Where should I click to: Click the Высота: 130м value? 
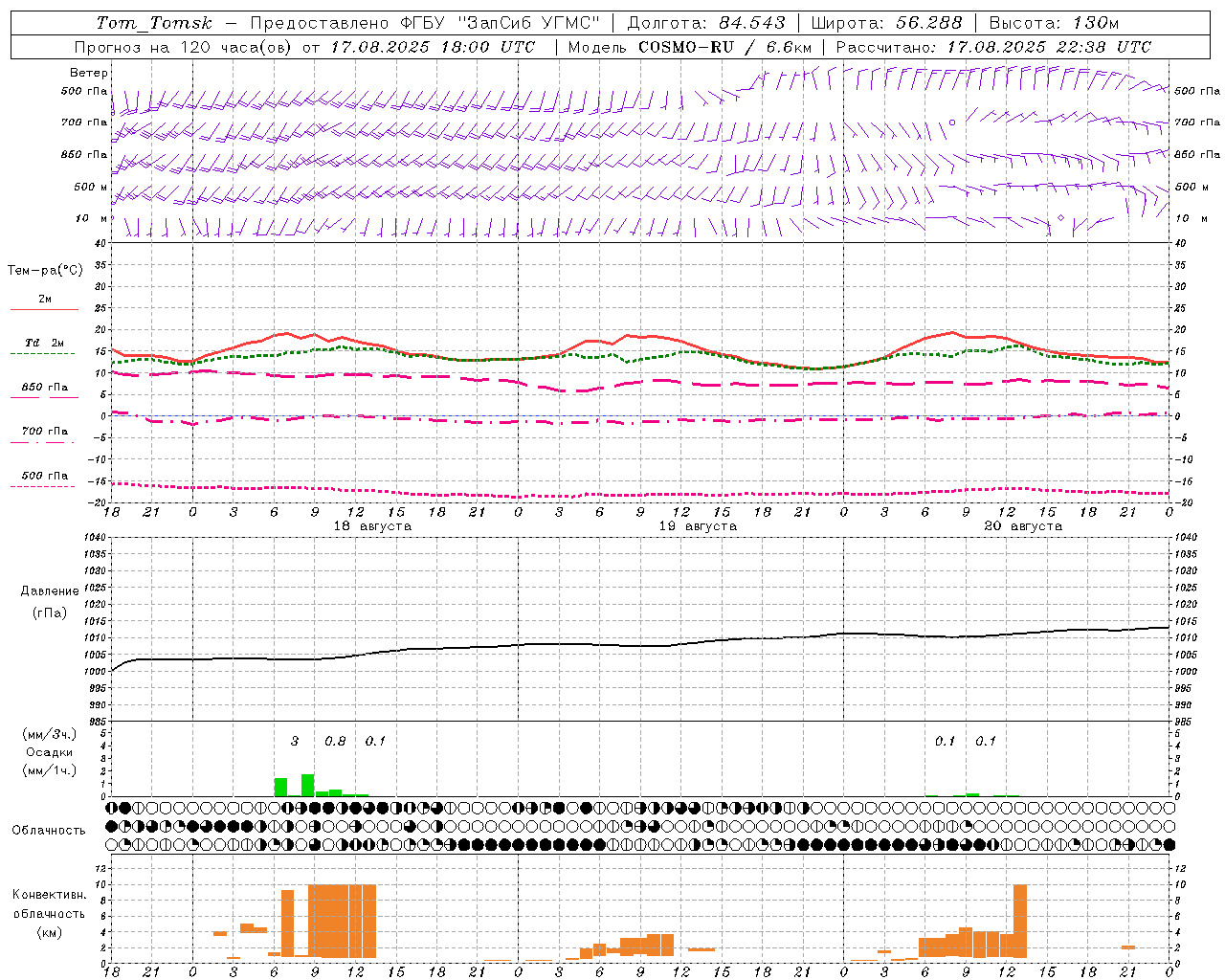point(1053,23)
